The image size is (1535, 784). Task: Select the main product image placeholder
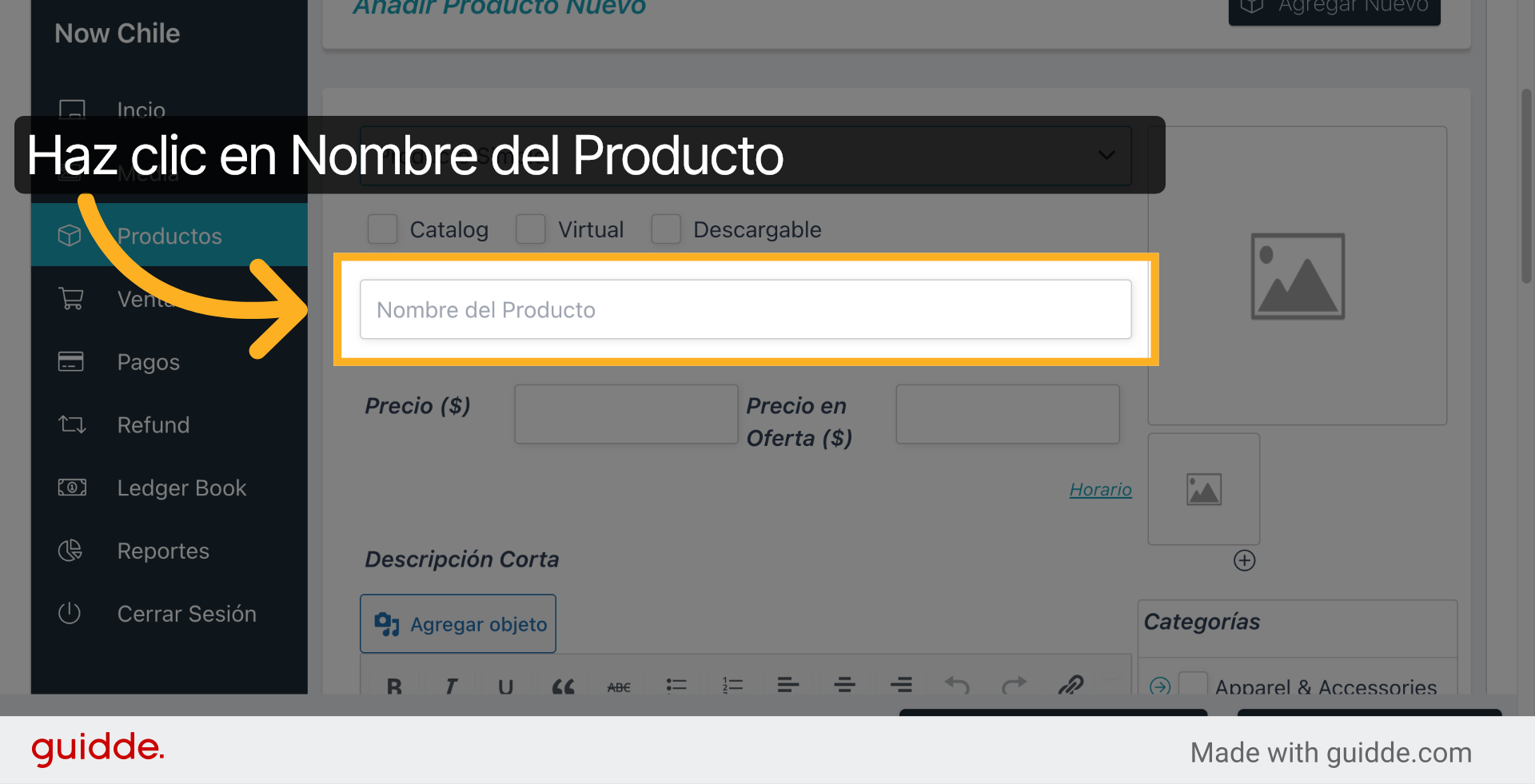[x=1298, y=276]
